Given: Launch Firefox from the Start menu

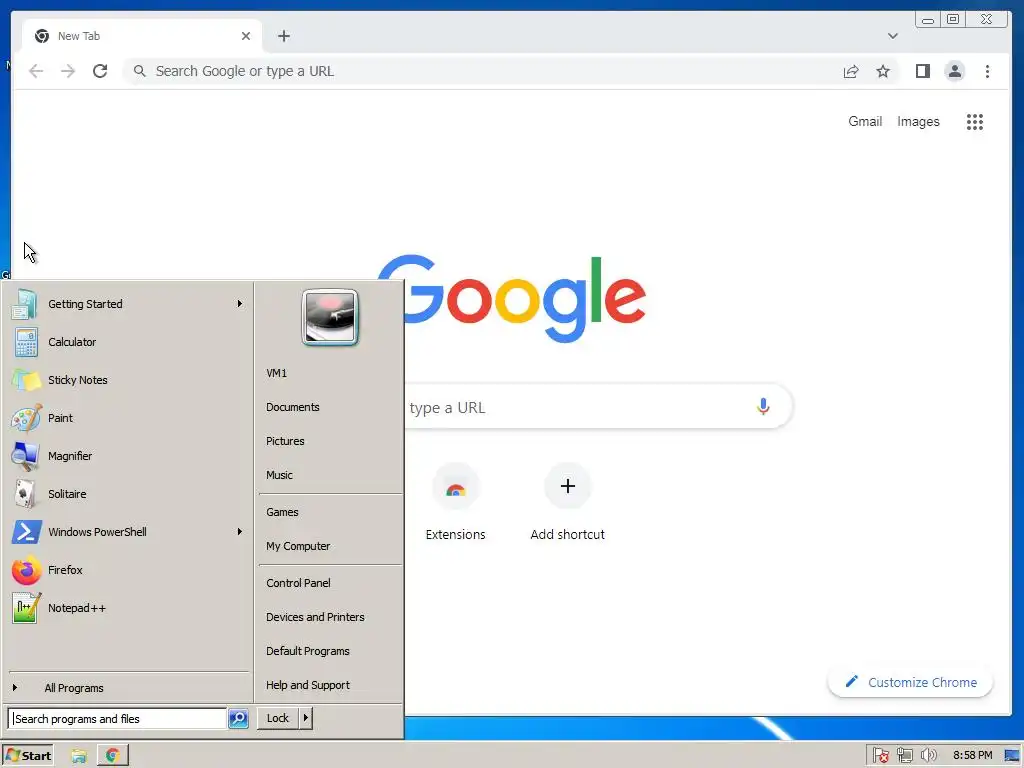Looking at the screenshot, I should point(129,570).
